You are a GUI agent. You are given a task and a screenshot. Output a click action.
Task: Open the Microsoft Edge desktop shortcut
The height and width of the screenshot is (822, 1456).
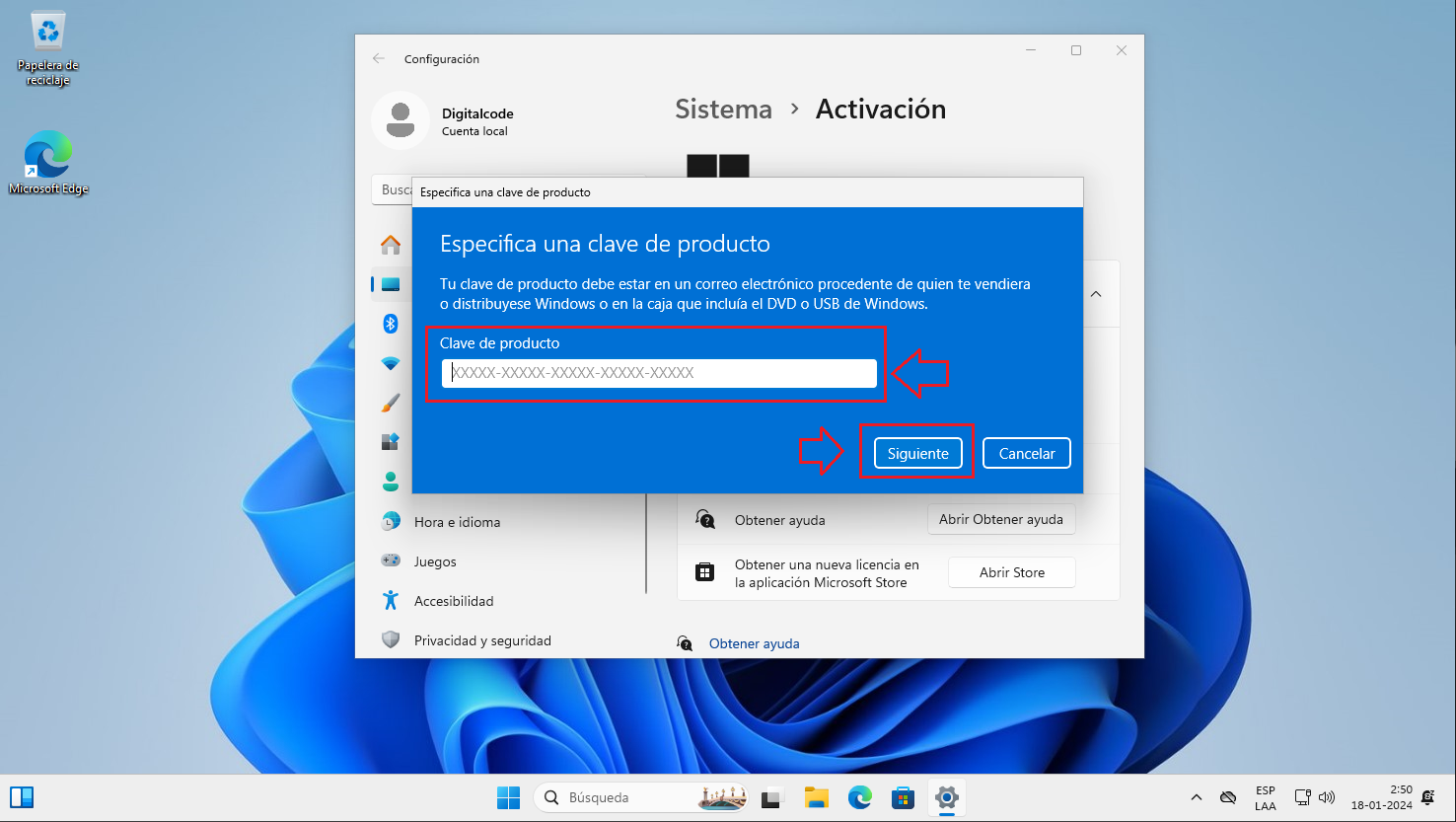coord(48,163)
